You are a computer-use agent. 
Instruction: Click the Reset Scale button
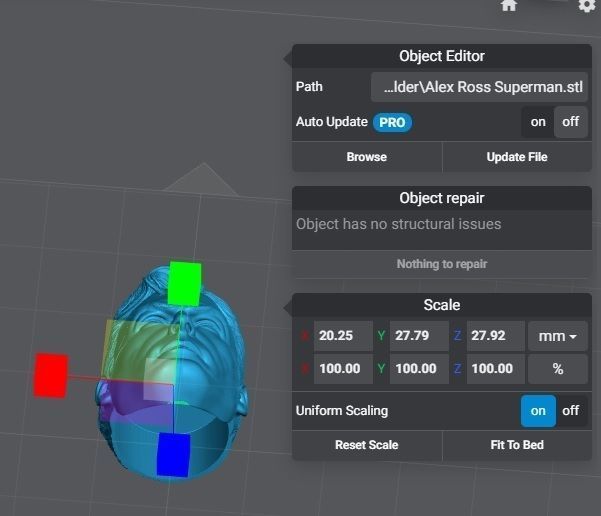coord(367,445)
